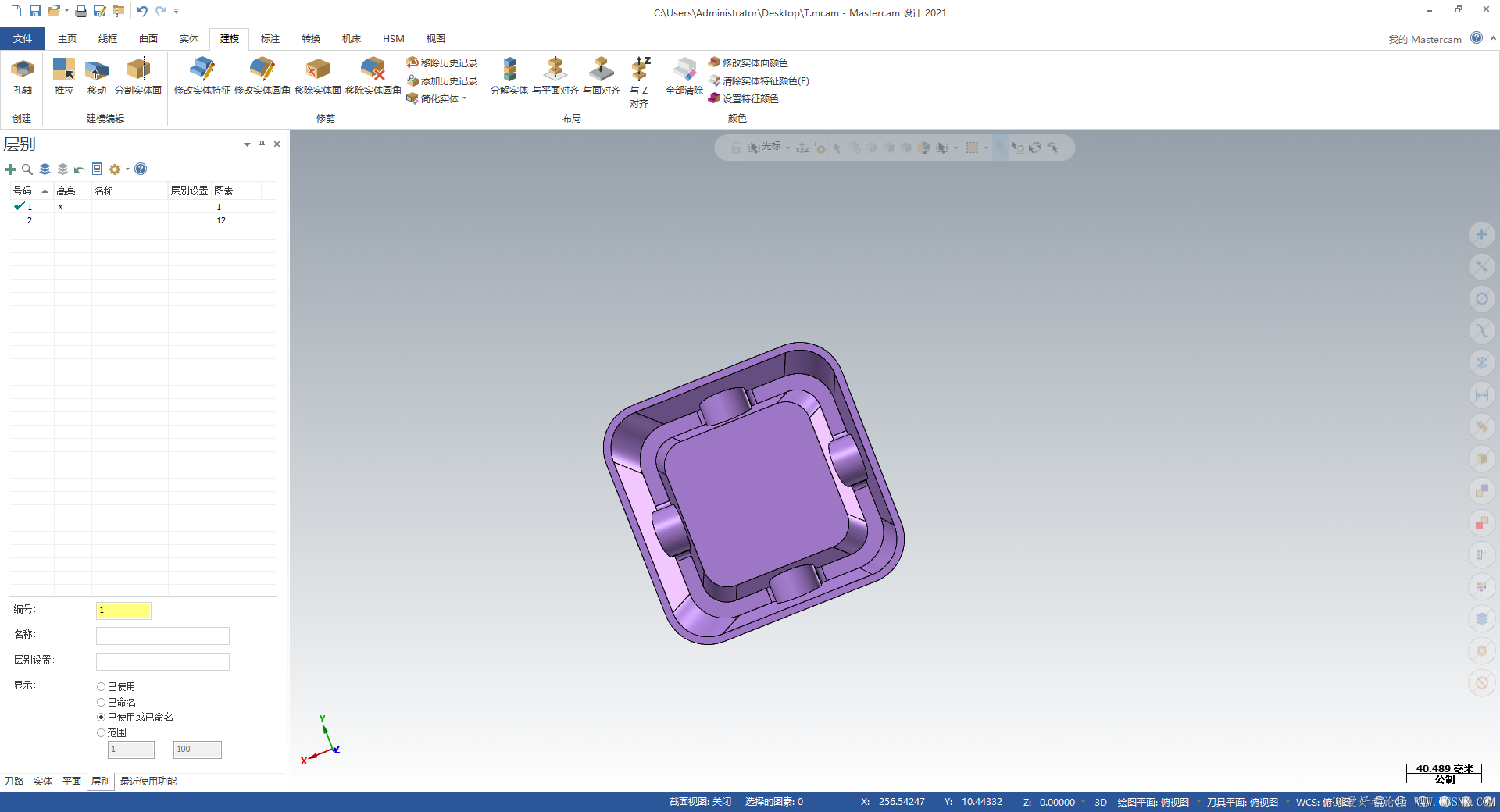Click the 孔轴 (Hole Axis) tool icon
This screenshot has width=1500, height=812.
[x=23, y=70]
